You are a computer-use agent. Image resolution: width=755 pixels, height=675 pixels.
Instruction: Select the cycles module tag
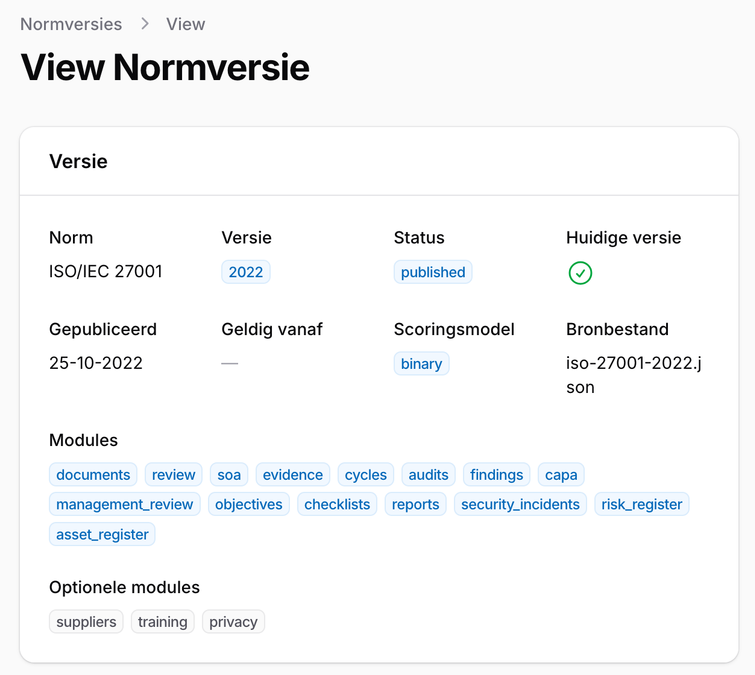[365, 475]
